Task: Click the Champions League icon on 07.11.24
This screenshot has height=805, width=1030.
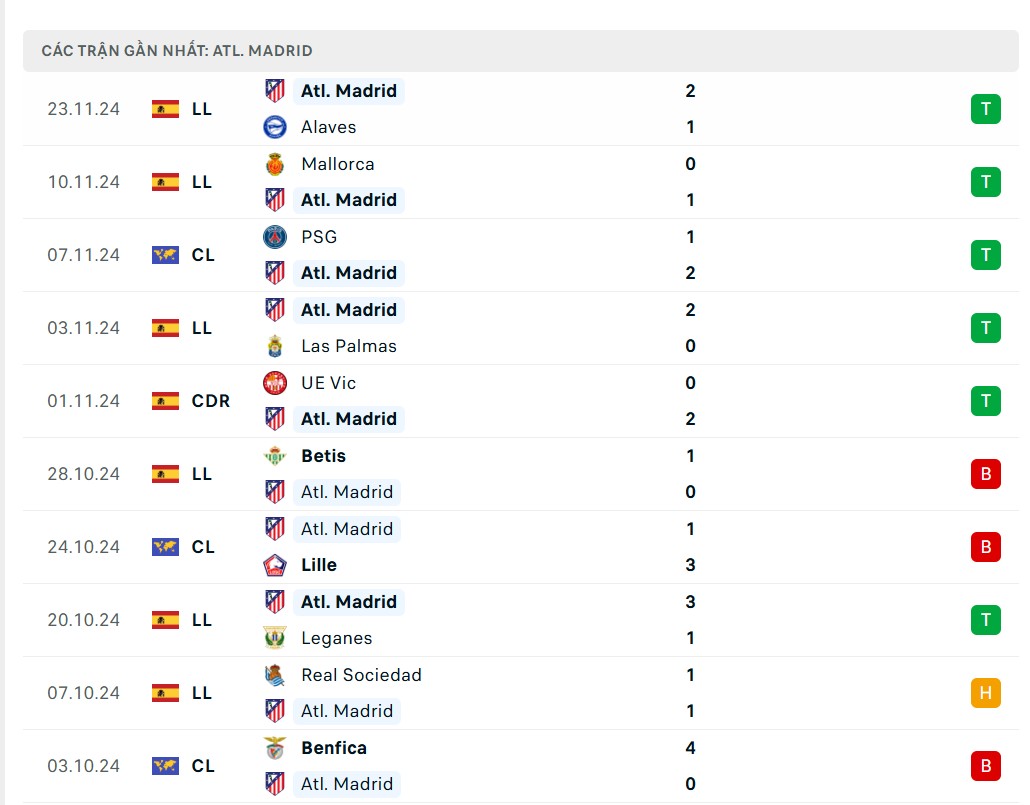Action: click(165, 255)
